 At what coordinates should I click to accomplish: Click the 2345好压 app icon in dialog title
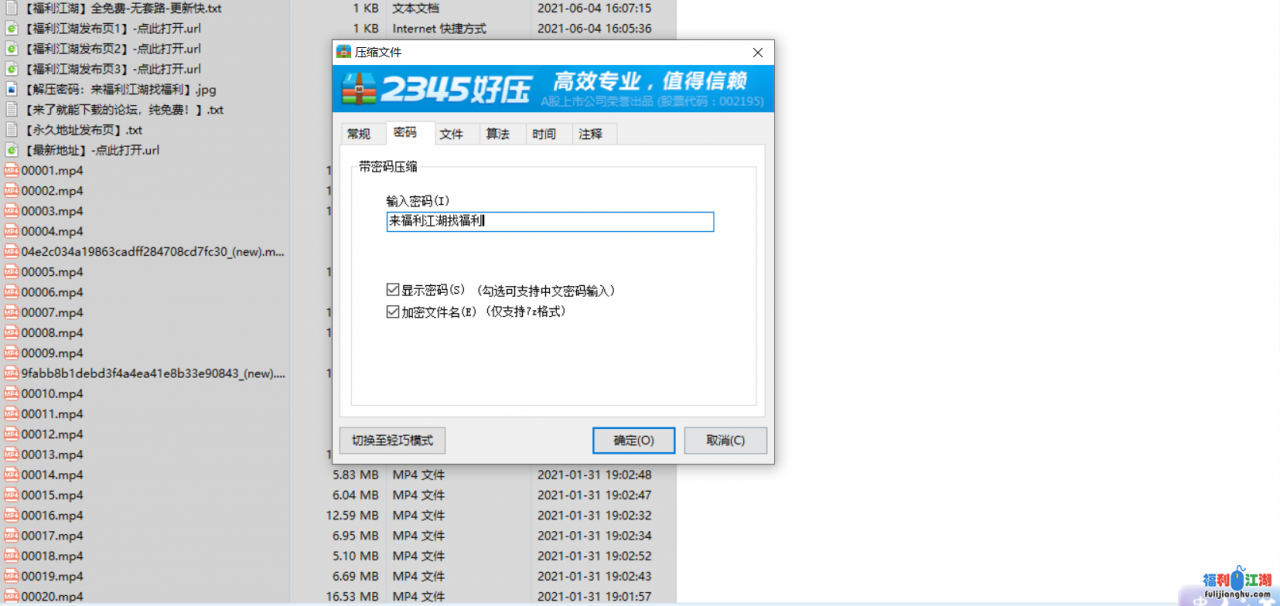pyautogui.click(x=344, y=52)
